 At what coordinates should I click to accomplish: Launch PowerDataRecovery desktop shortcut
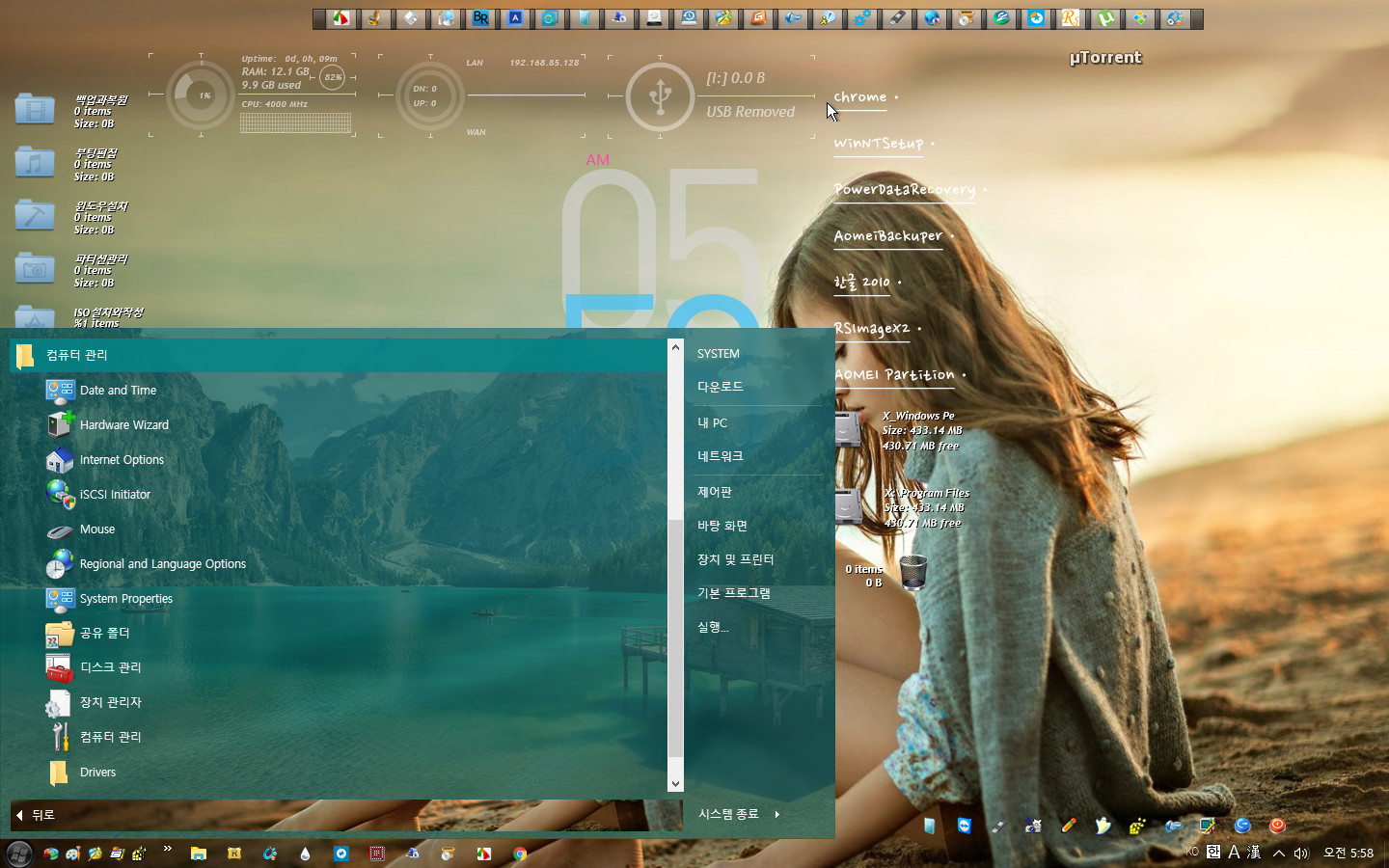pyautogui.click(x=905, y=190)
